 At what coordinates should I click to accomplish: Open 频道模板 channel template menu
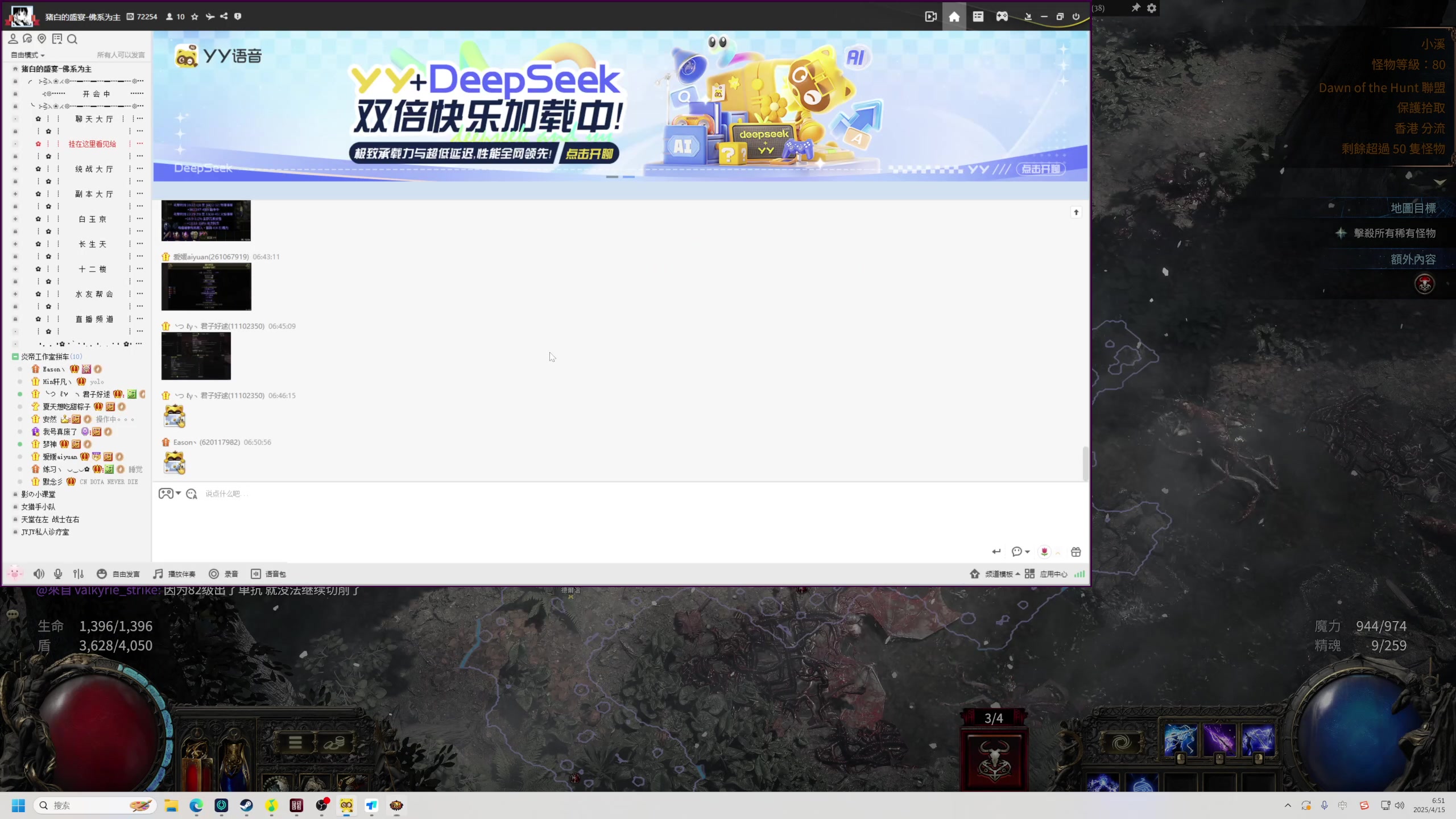(995, 574)
